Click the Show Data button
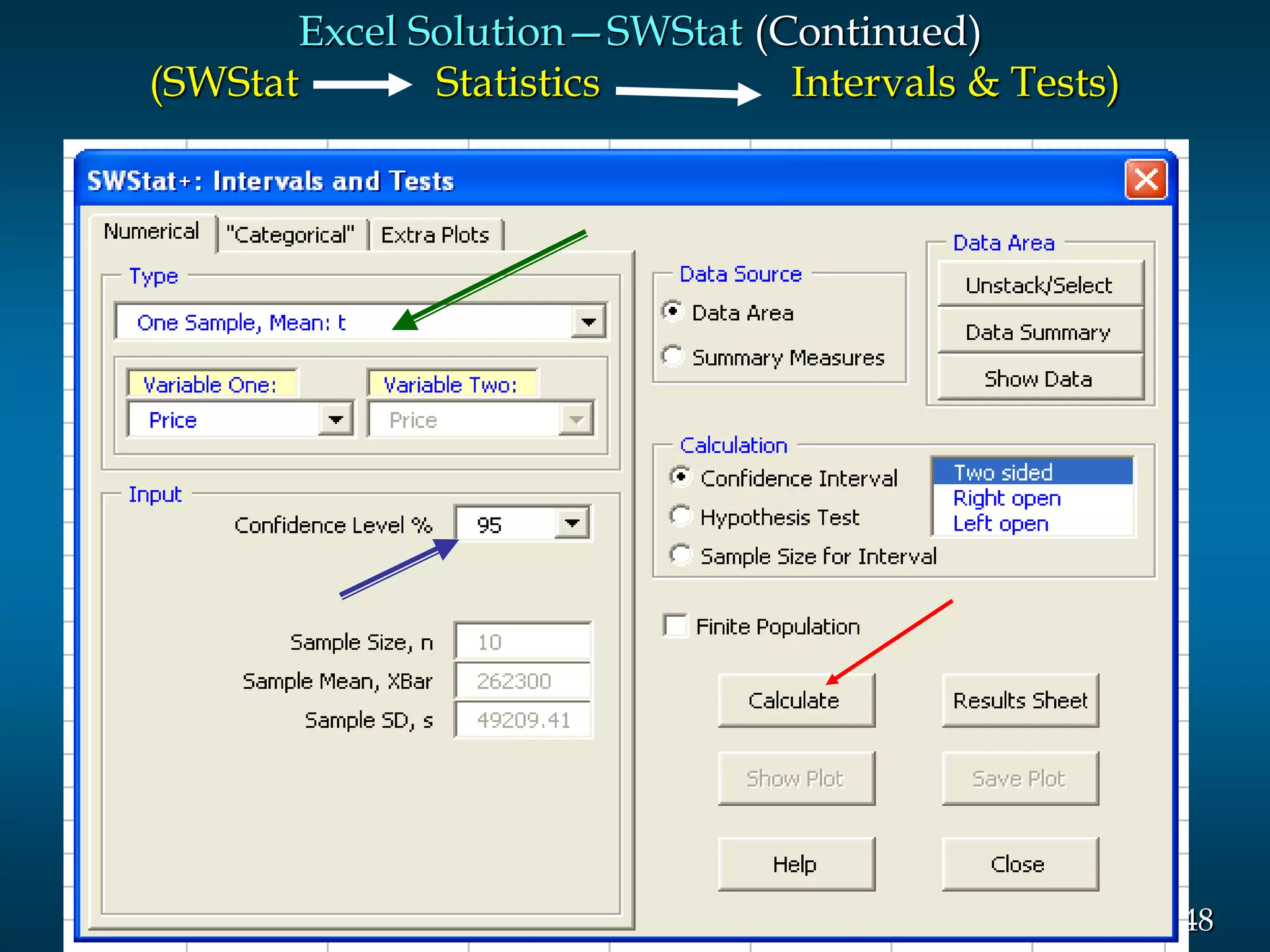The image size is (1270, 952). coord(1040,379)
